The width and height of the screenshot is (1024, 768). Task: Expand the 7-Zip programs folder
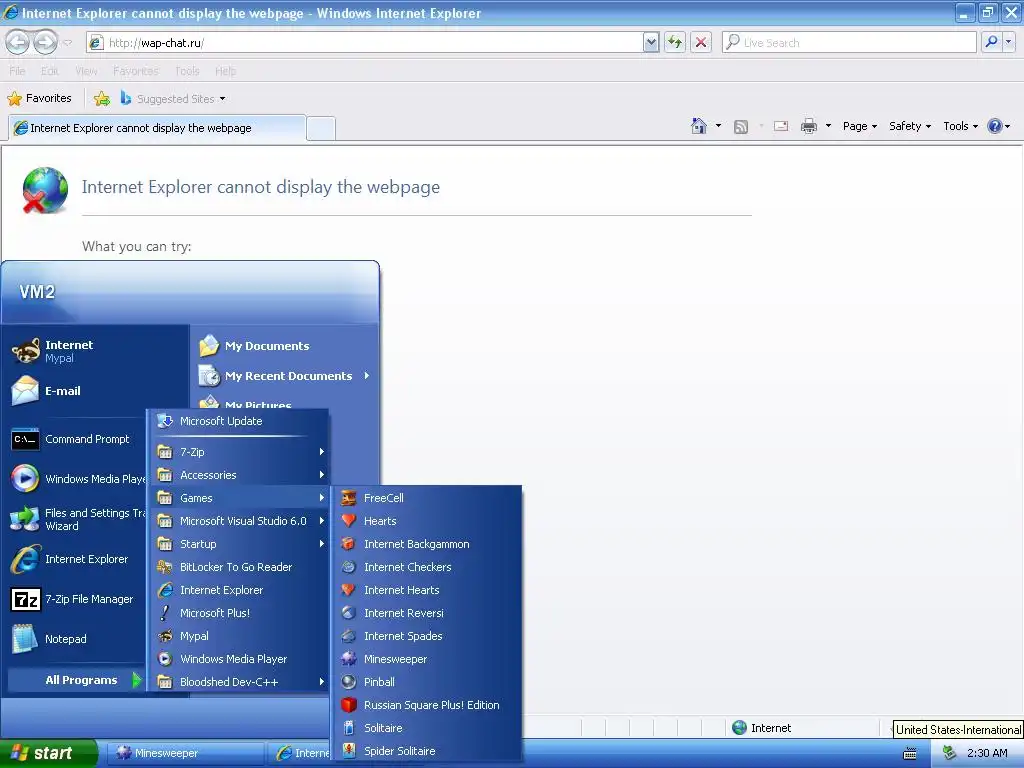[x=239, y=452]
